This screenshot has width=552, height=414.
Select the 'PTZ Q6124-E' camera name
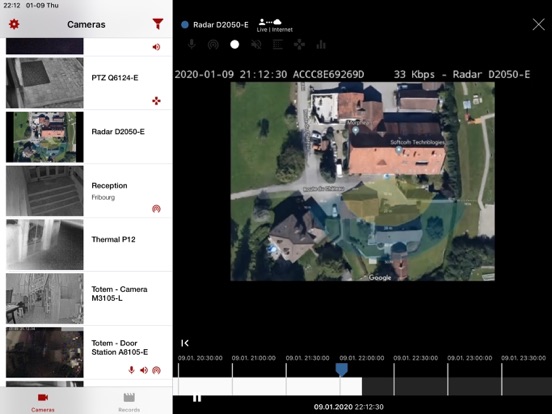(115, 78)
